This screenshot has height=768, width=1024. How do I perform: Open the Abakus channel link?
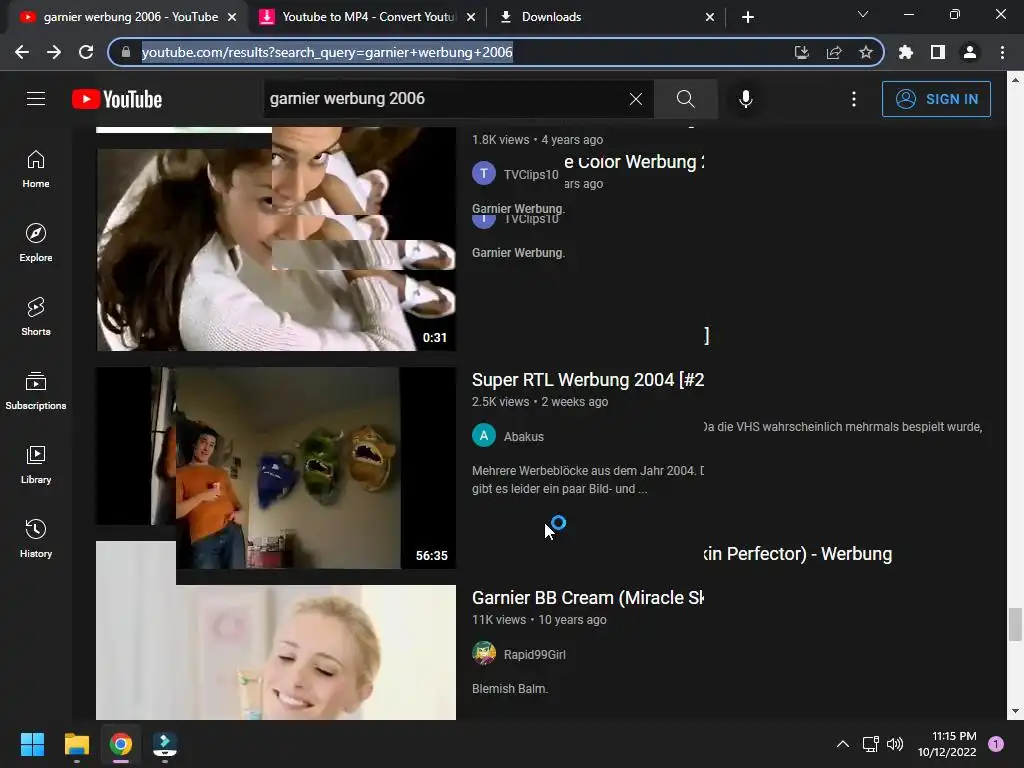523,436
